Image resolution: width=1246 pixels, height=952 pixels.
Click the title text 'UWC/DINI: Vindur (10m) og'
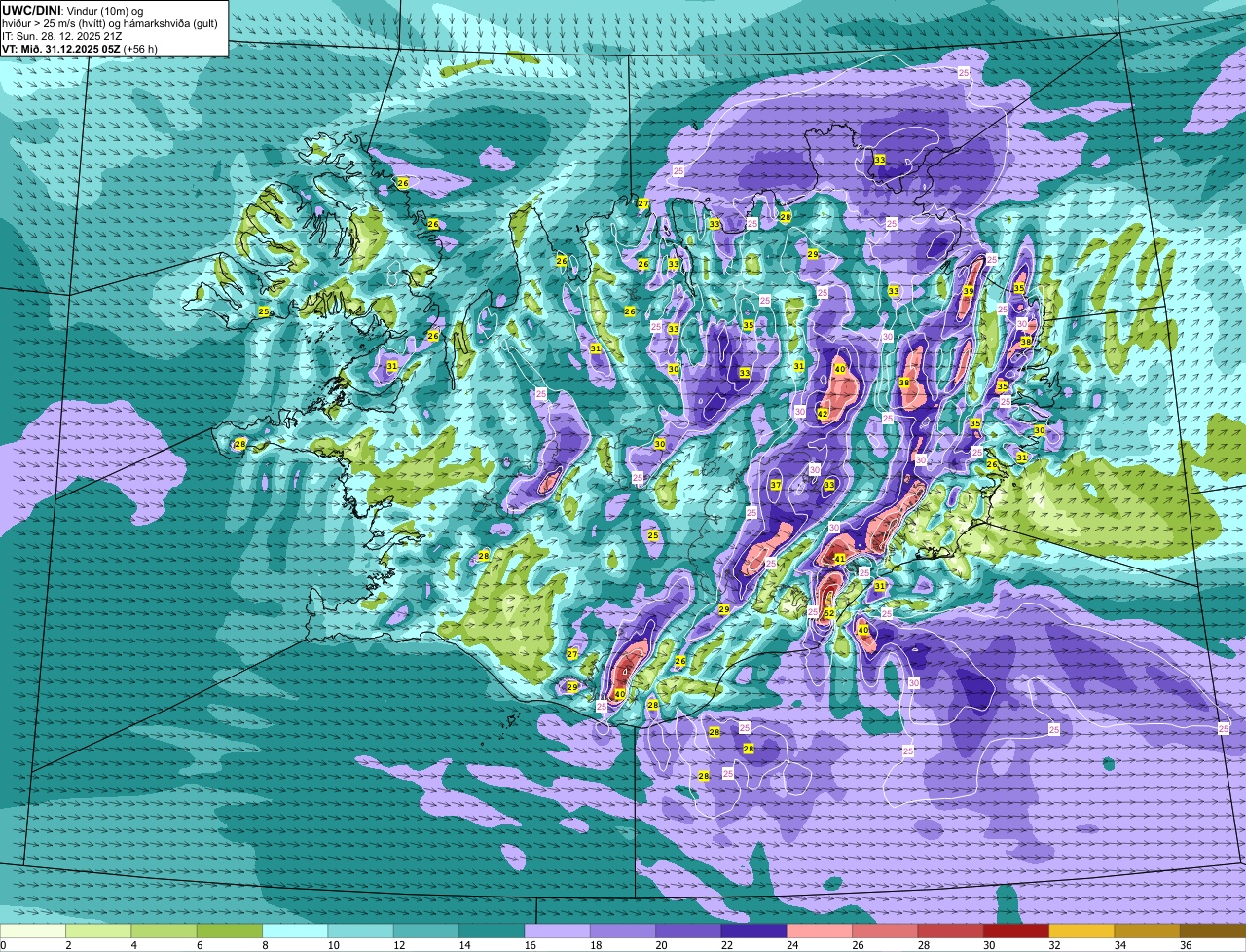point(72,10)
